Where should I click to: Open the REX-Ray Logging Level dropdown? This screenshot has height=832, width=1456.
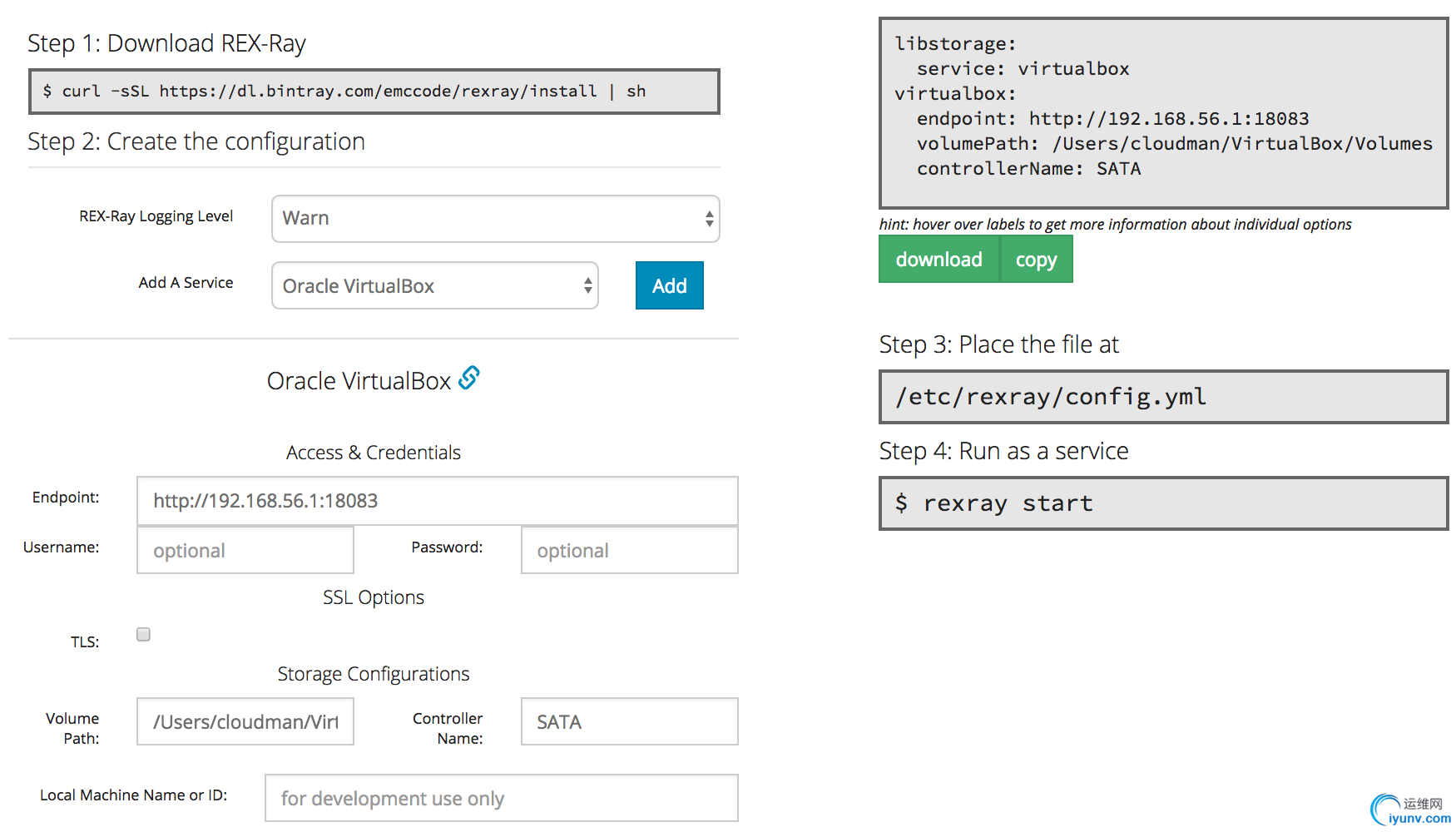click(x=495, y=219)
